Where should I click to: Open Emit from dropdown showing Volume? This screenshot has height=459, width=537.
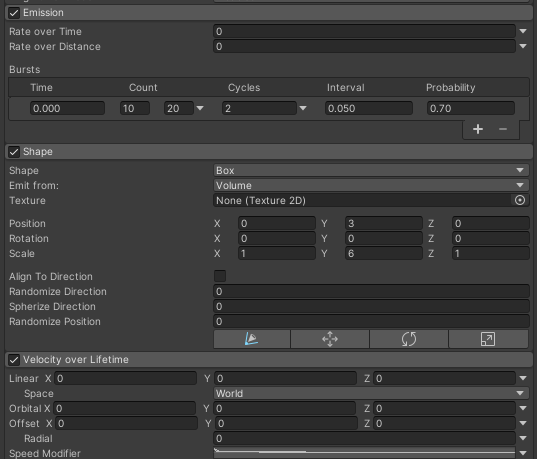(371, 185)
